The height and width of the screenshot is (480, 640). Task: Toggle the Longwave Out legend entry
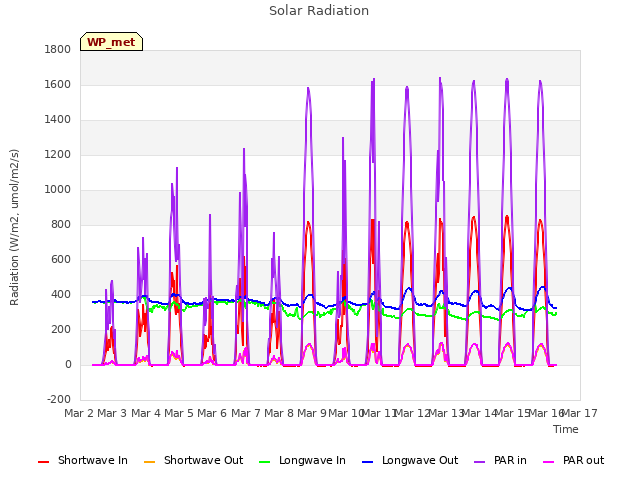tap(410, 460)
